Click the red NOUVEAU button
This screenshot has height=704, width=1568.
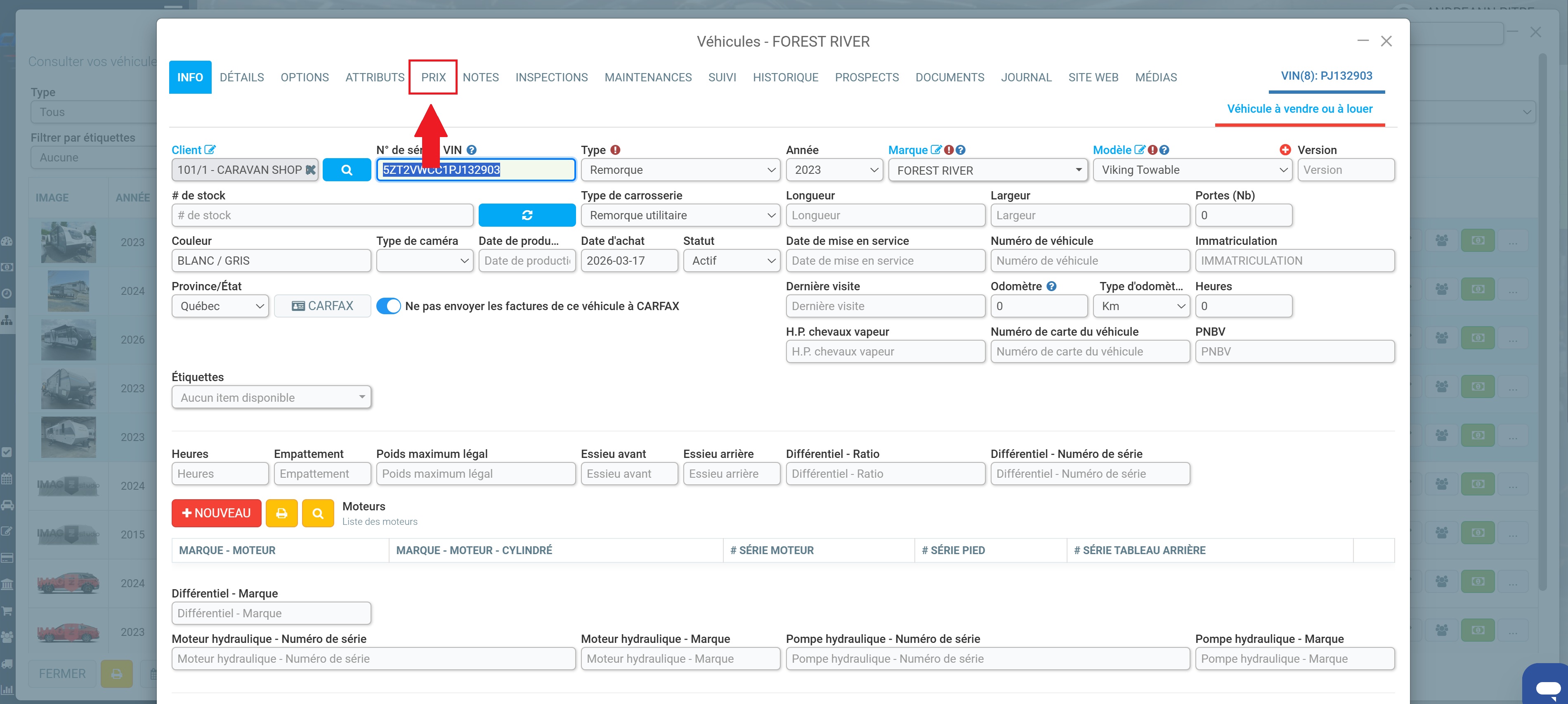[x=216, y=513]
